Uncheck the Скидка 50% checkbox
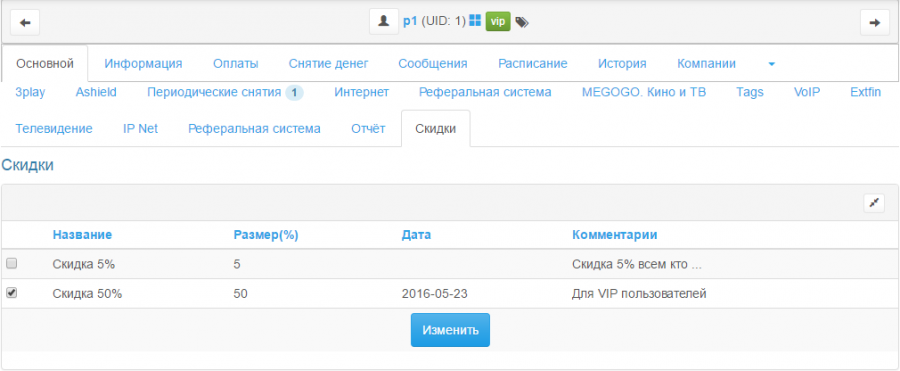Screen dimensions: 900x371 click(x=11, y=293)
